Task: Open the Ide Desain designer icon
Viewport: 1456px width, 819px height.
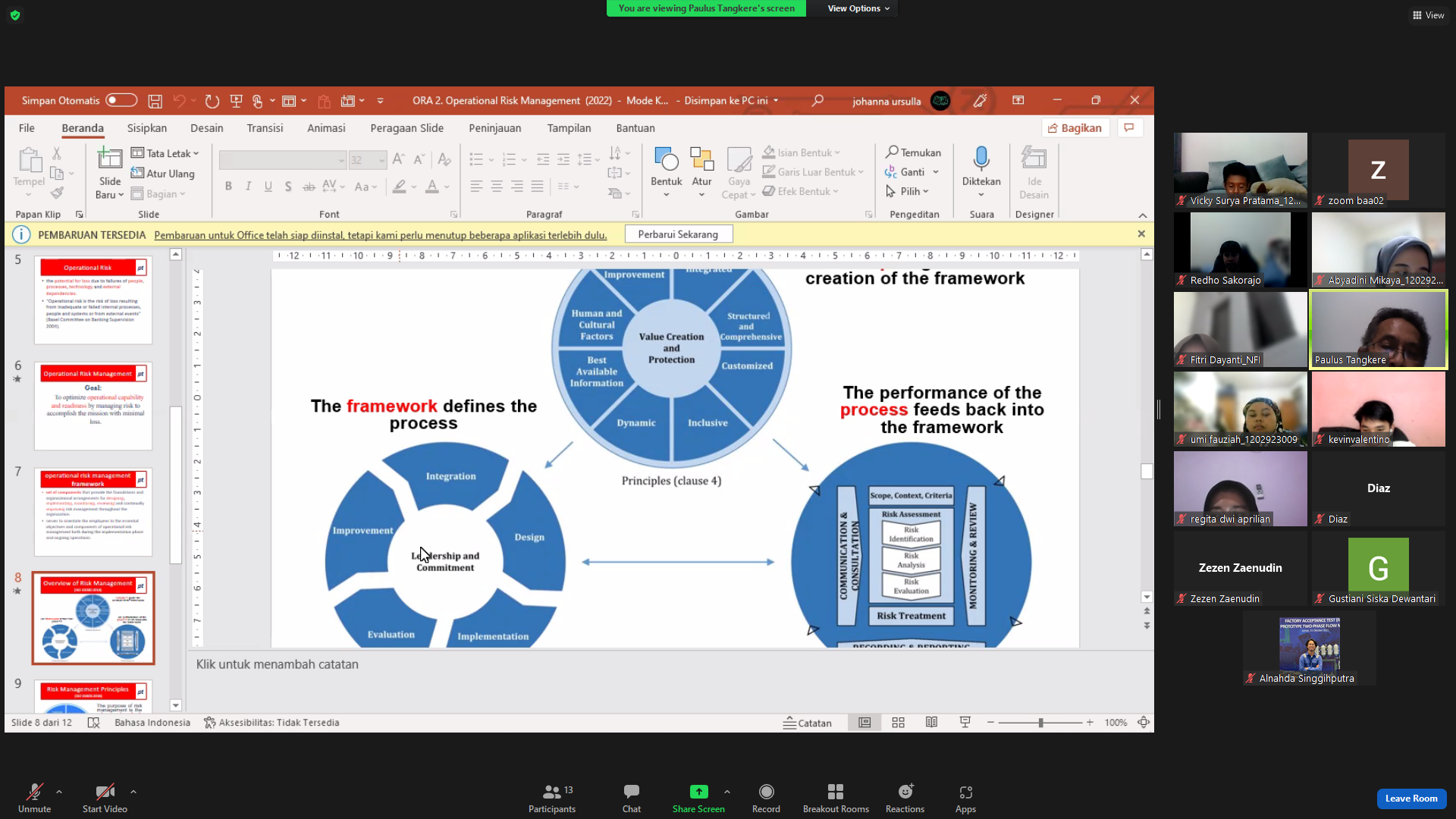Action: tap(1034, 158)
